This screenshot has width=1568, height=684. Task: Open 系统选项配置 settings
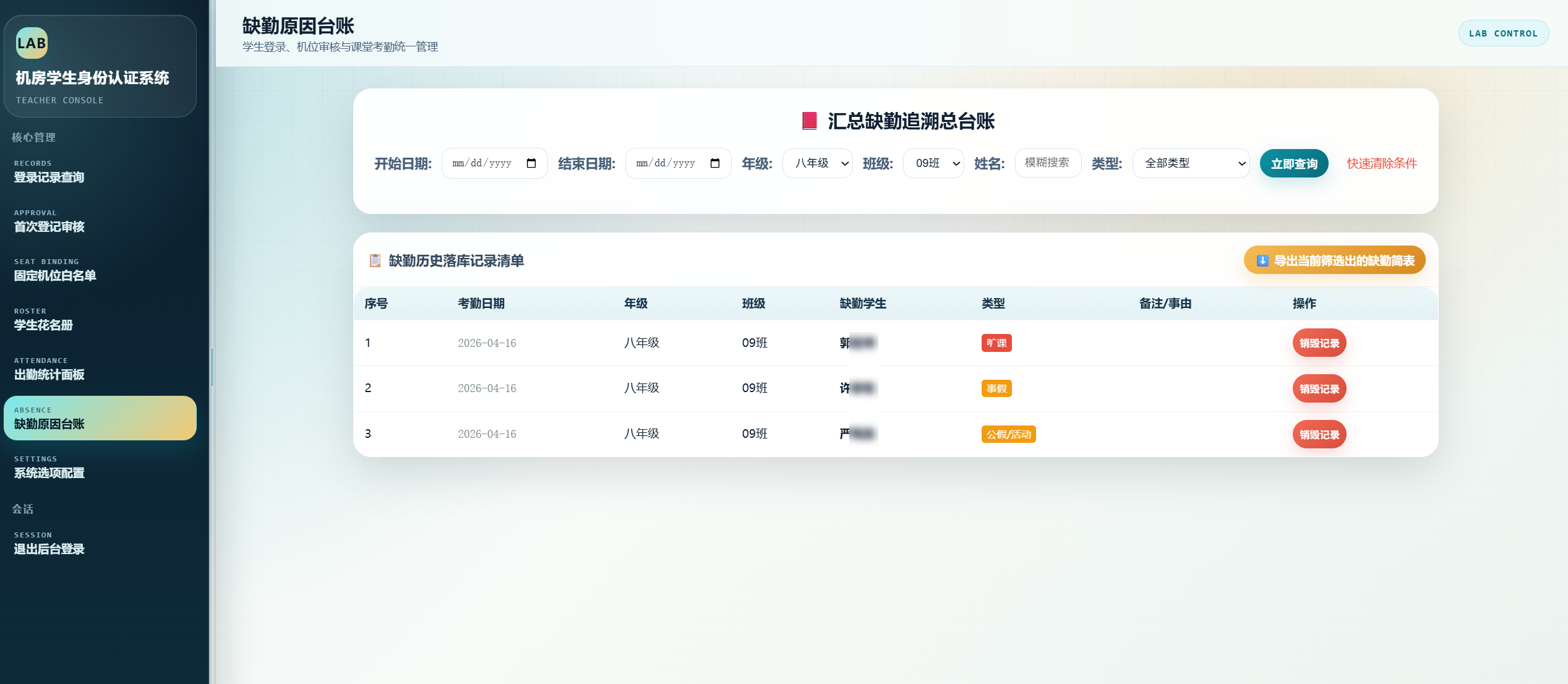coord(100,468)
